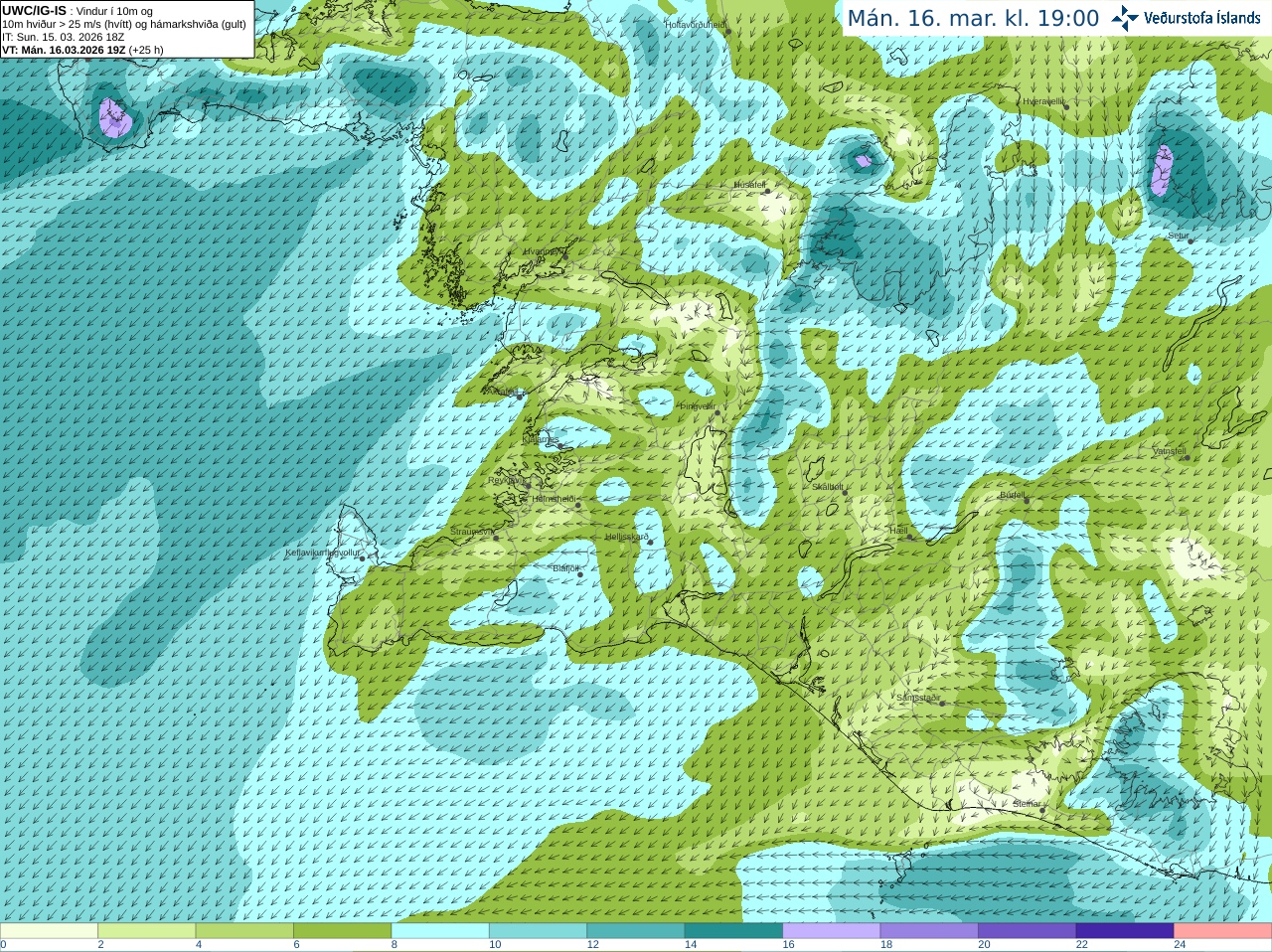Click the Hvanneyri station label
The height and width of the screenshot is (952, 1272).
click(543, 251)
